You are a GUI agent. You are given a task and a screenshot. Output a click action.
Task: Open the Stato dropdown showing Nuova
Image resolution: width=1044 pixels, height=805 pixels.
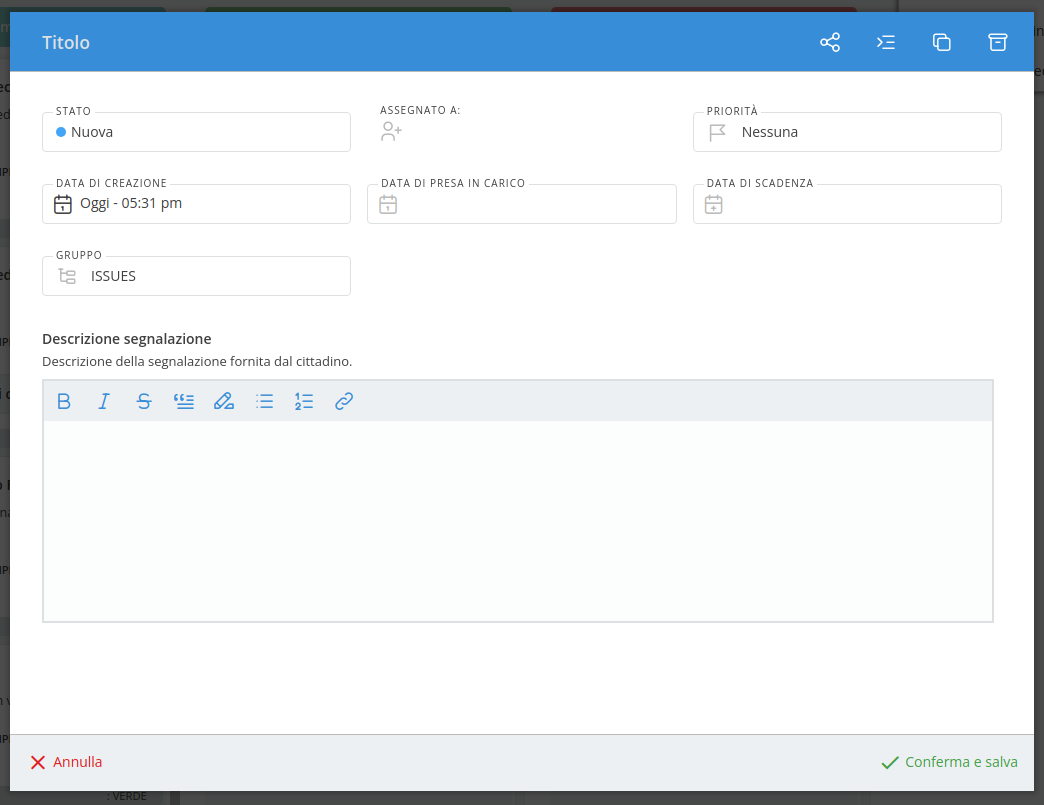(x=196, y=132)
